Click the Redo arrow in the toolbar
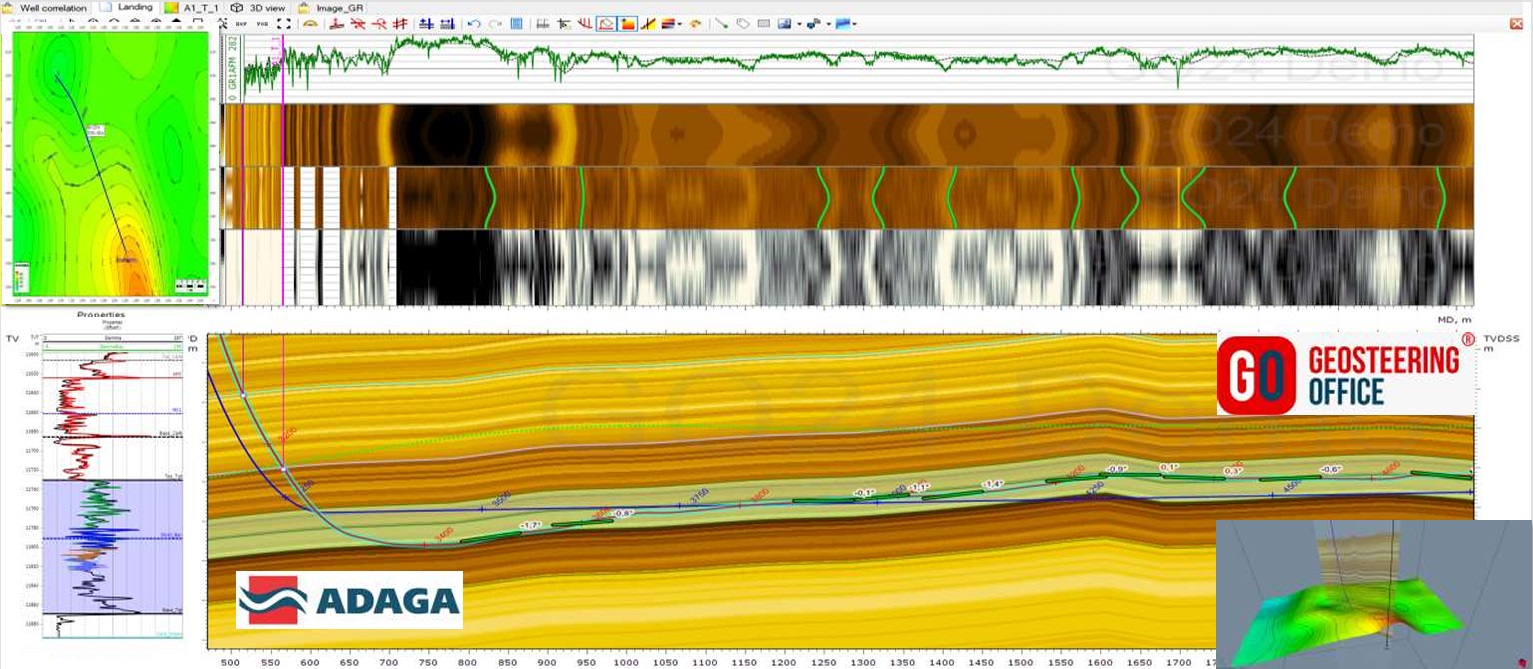 (495, 23)
